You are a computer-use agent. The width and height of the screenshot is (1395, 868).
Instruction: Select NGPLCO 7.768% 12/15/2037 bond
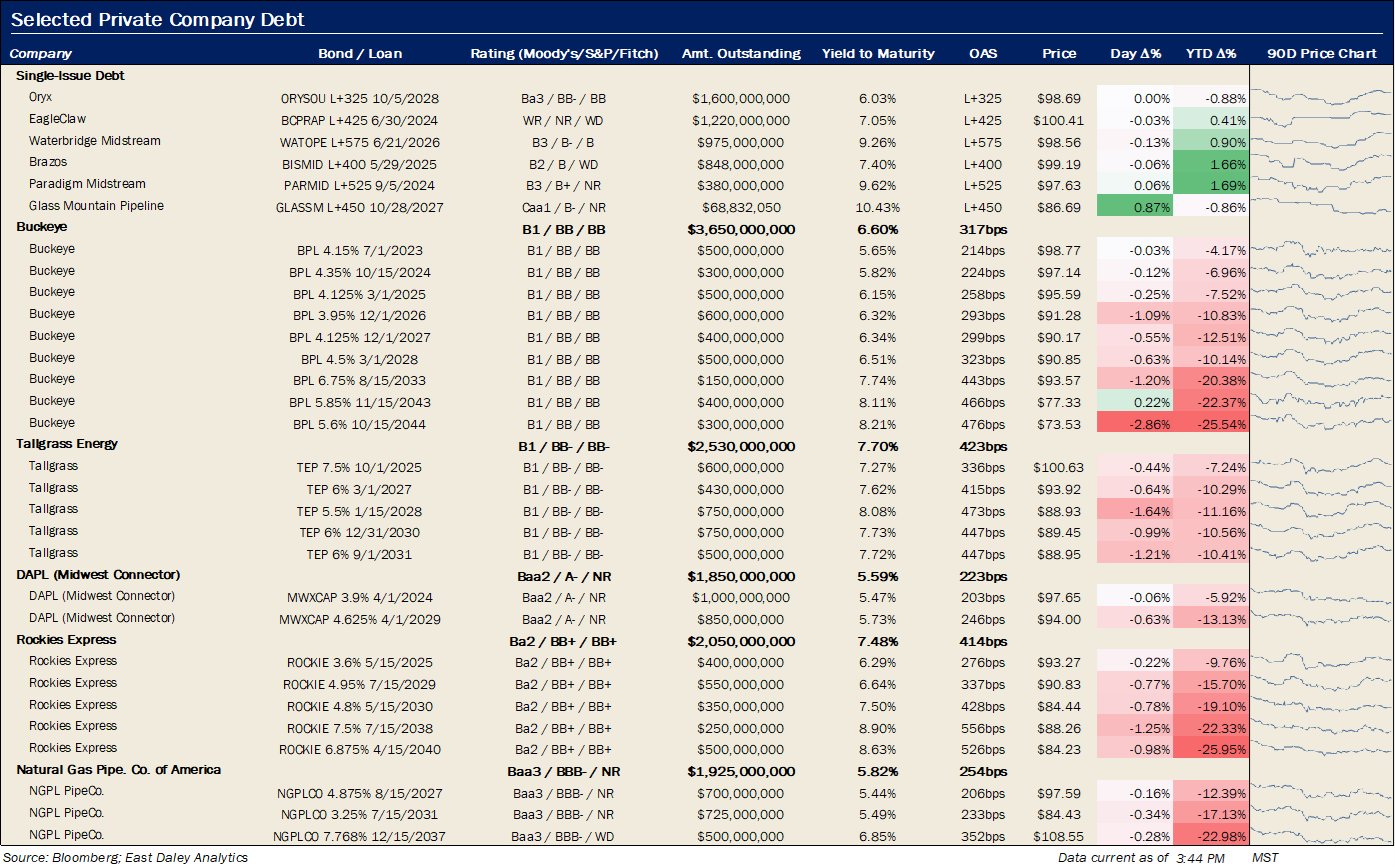(x=360, y=836)
